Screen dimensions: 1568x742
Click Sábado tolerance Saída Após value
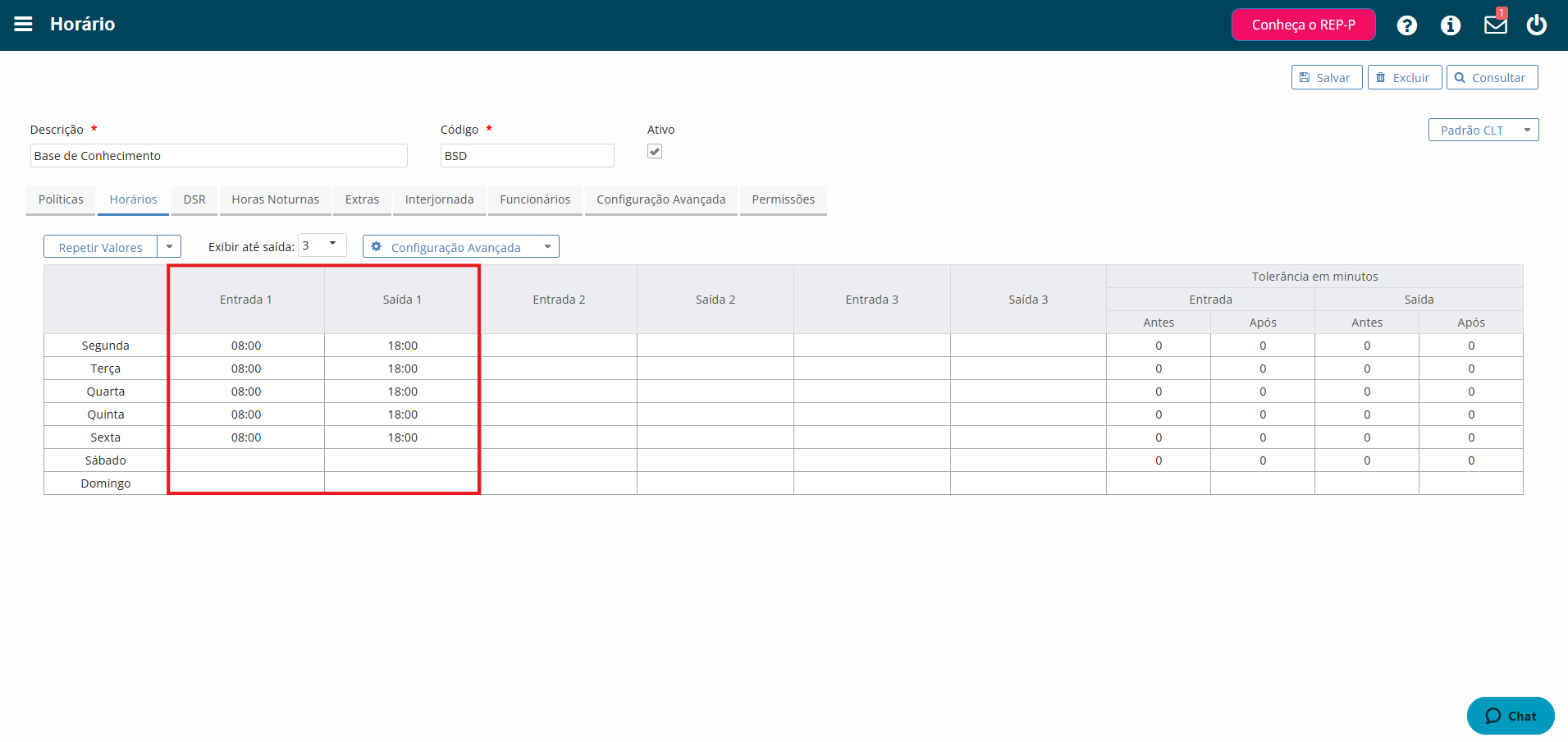click(x=1471, y=460)
